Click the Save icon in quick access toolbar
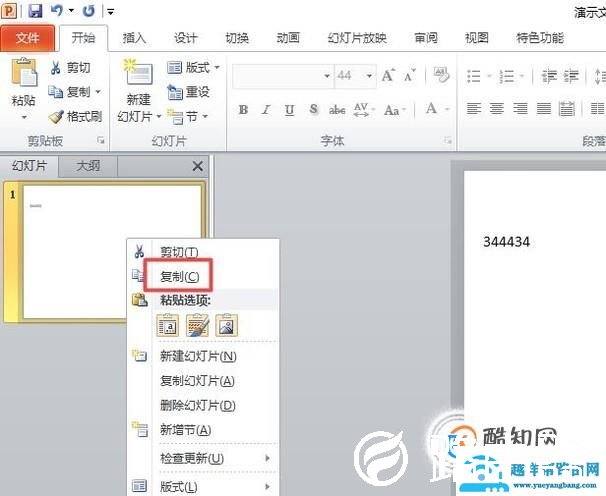606x496 pixels. (35, 10)
